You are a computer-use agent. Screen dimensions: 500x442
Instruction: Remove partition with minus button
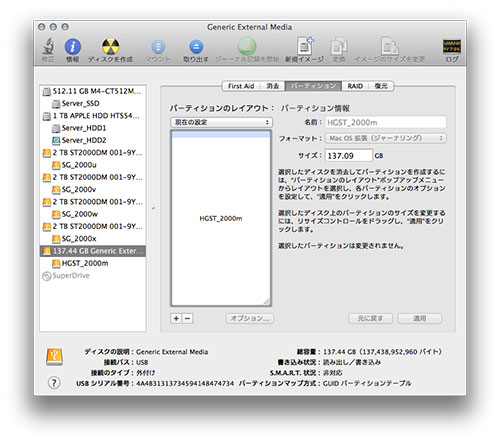pos(187,318)
